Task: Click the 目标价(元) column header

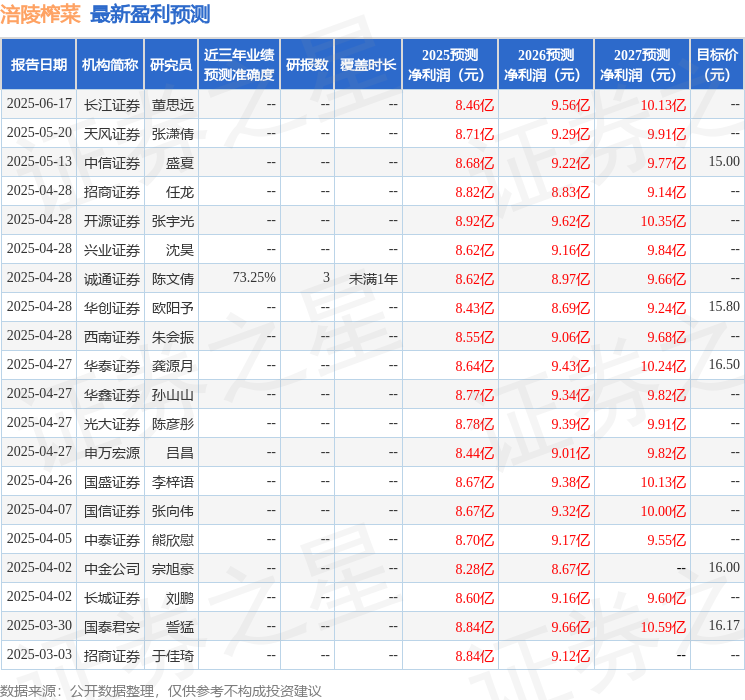Action: pos(717,65)
